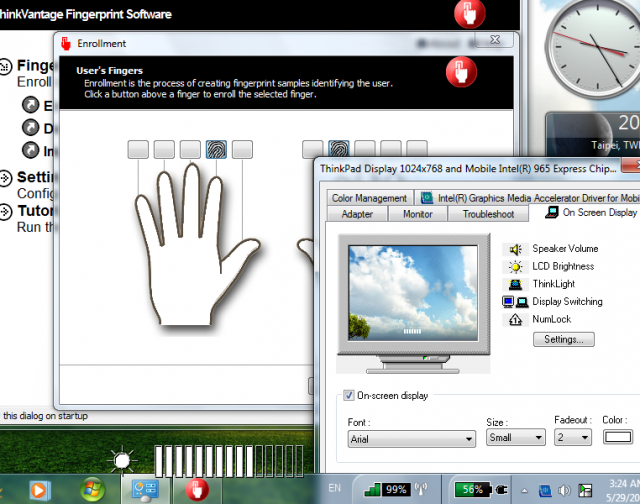Click red fingerprint logo in ThinkVantage title bar
This screenshot has width=640, height=504.
coord(469,14)
